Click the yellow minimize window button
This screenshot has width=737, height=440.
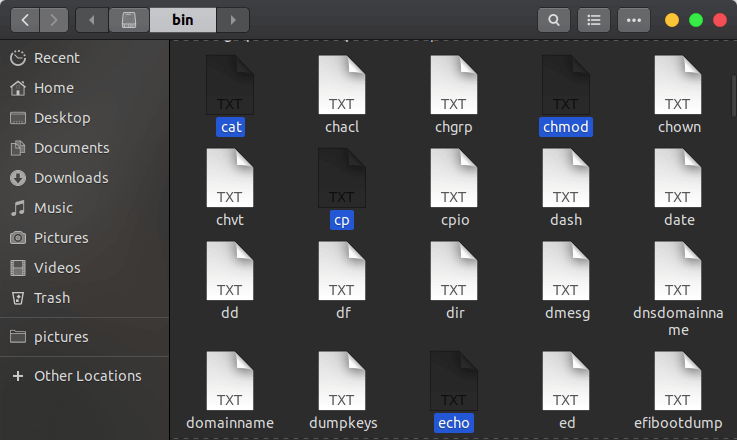(672, 20)
